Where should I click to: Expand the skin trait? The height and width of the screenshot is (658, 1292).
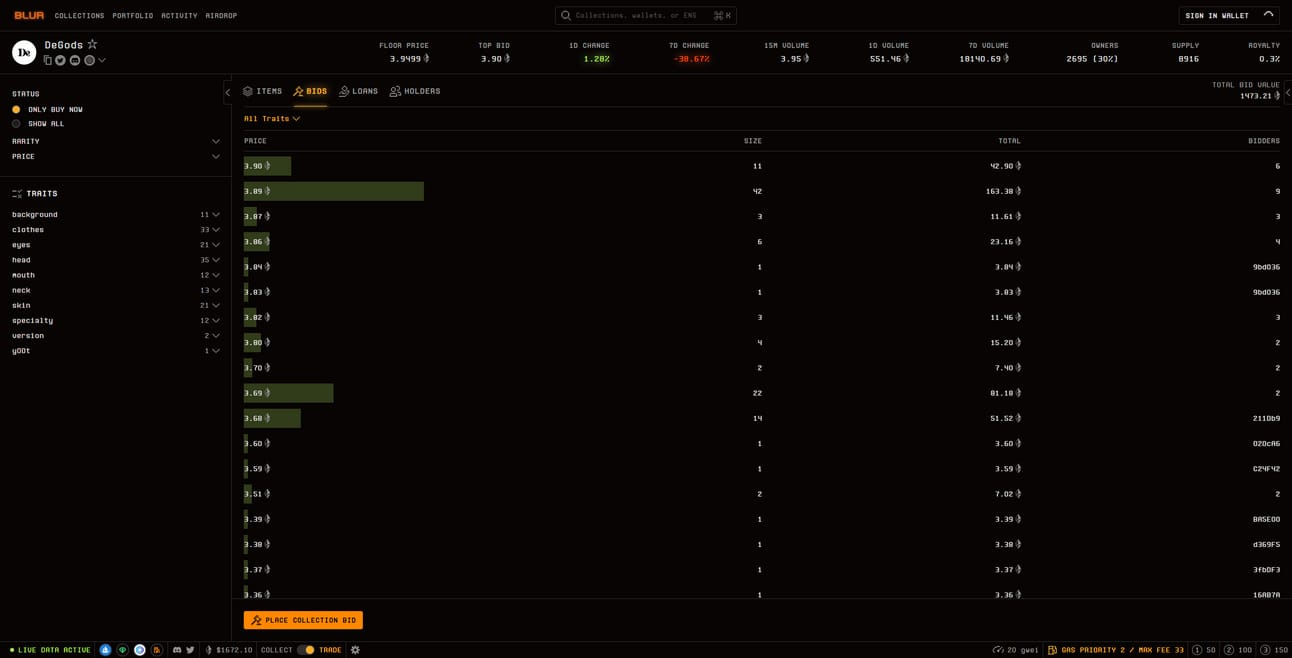click(x=116, y=305)
